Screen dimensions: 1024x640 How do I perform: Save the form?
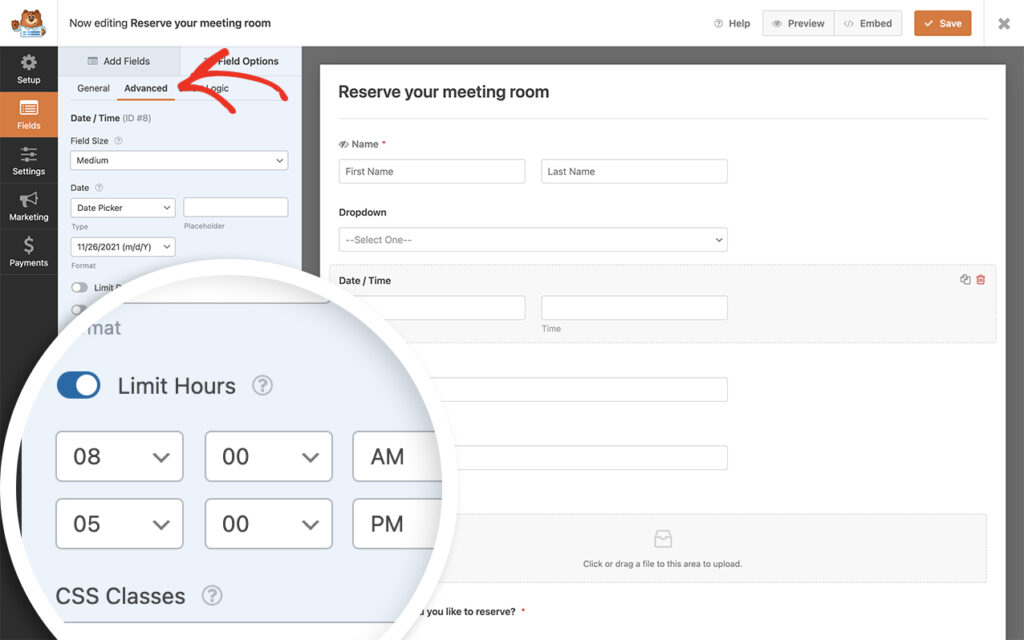pos(941,22)
